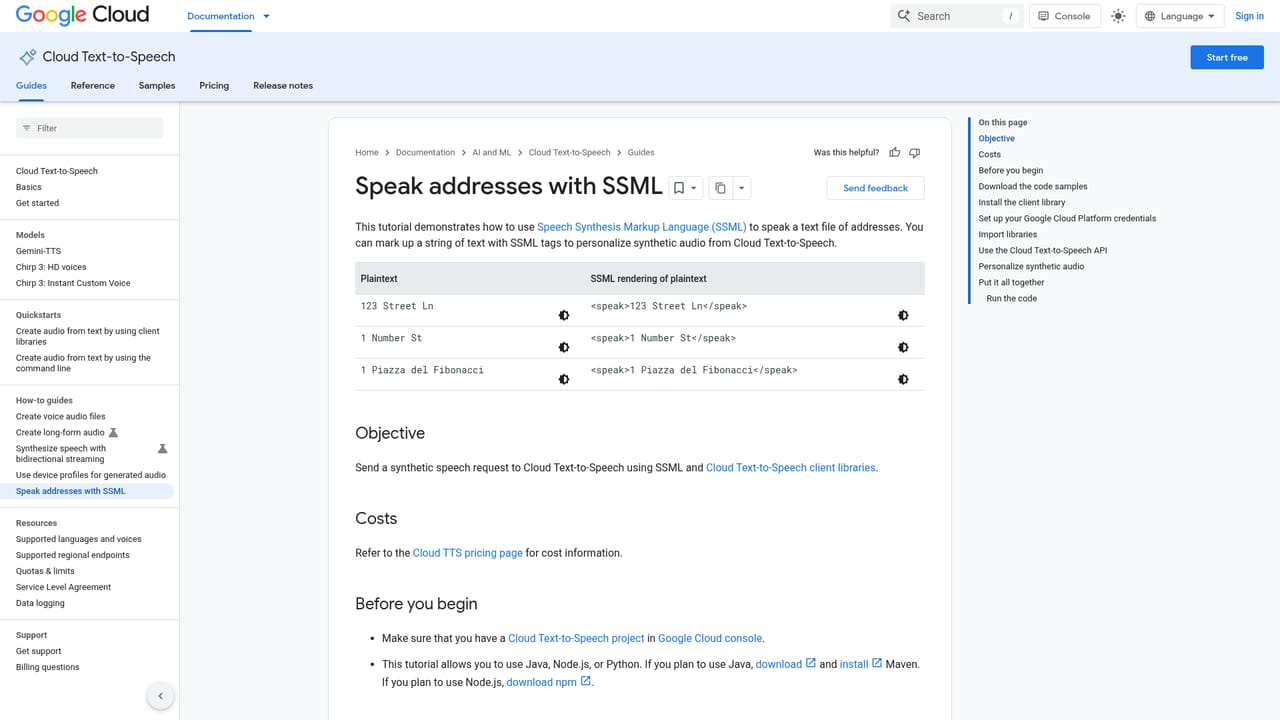Open Quotas & limits sidebar item
Image resolution: width=1280 pixels, height=720 pixels.
coord(45,571)
